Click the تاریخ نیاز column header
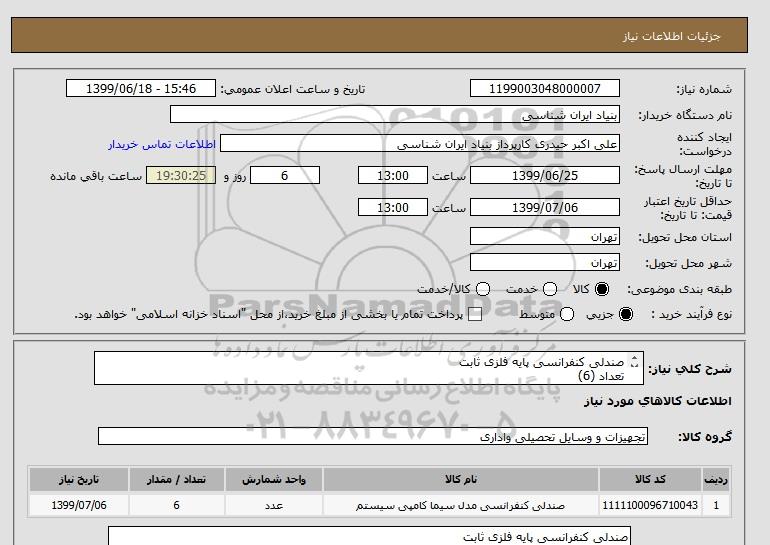The height and width of the screenshot is (545, 770). point(79,479)
